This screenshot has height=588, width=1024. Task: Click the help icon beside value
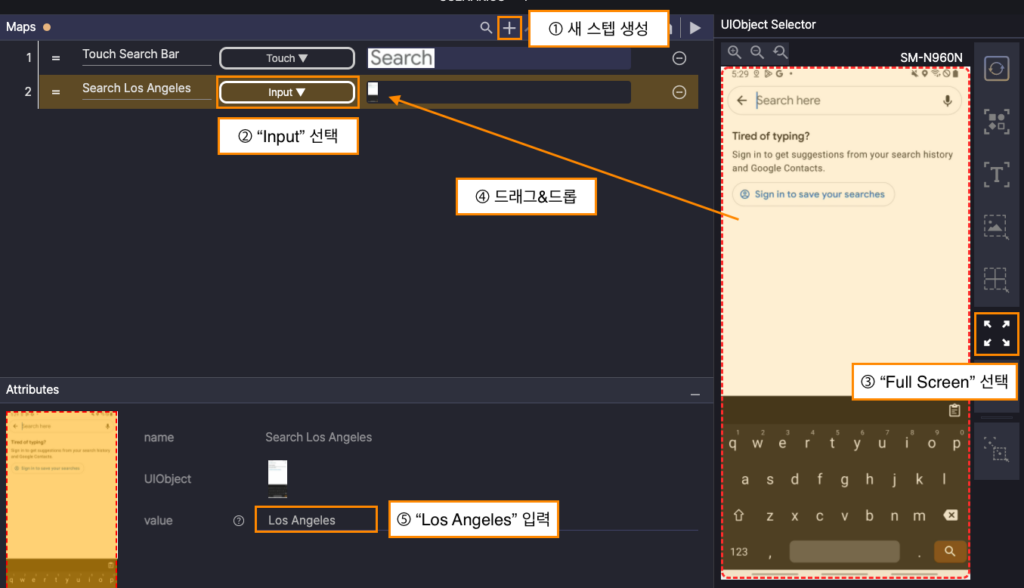238,520
